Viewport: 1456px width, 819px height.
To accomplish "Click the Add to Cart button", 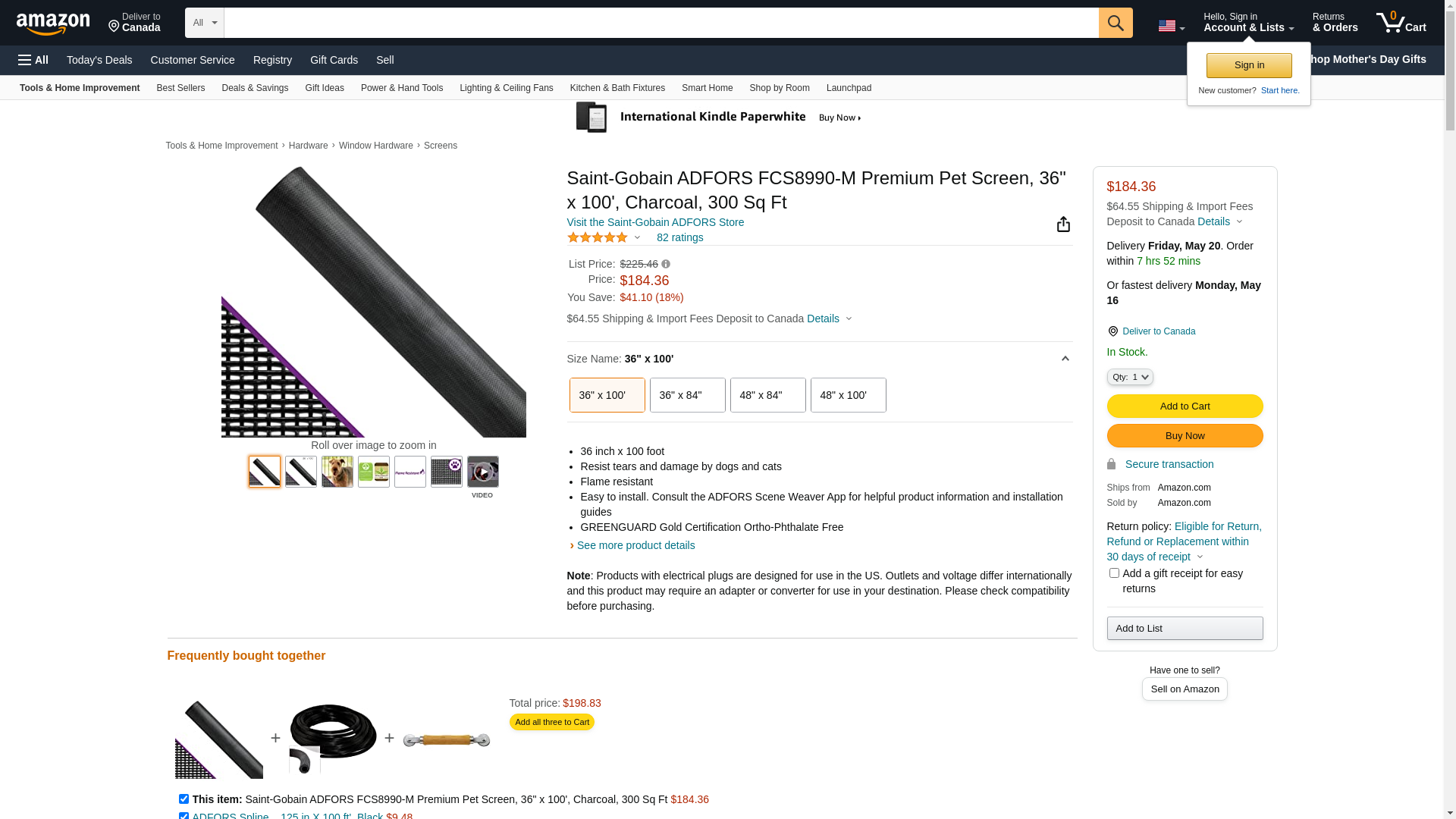I will click(x=1184, y=406).
